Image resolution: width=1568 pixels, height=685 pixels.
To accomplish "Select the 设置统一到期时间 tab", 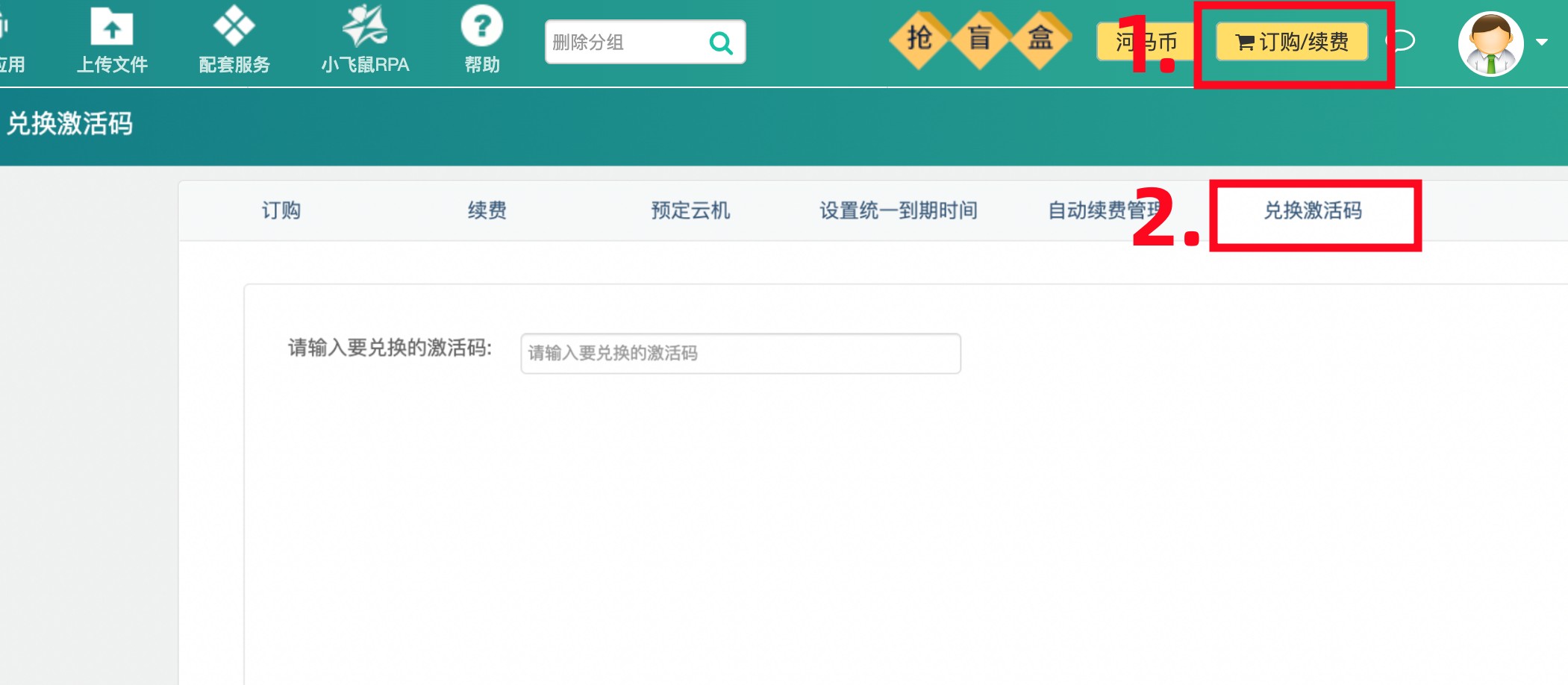I will 898,211.
